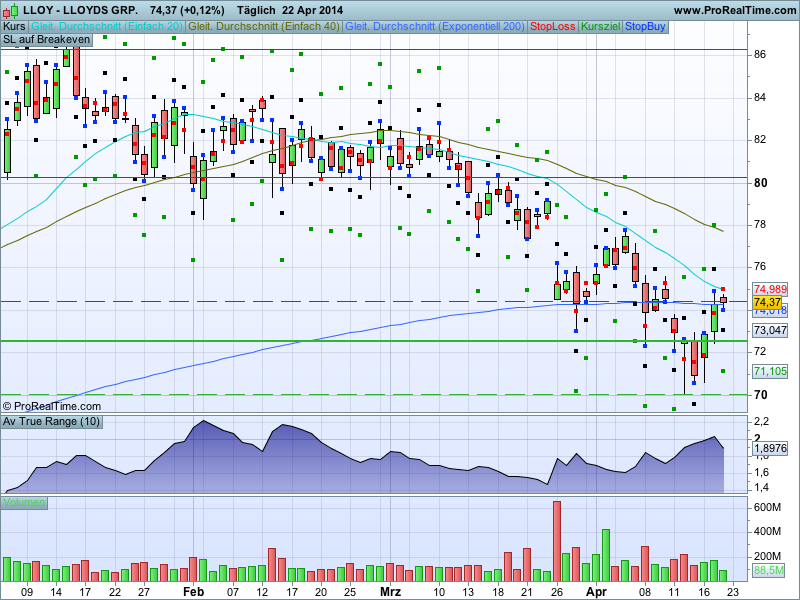Click Gleit. Durchschnitt (Exponentiell 200) label
The width and height of the screenshot is (800, 600).
point(435,27)
